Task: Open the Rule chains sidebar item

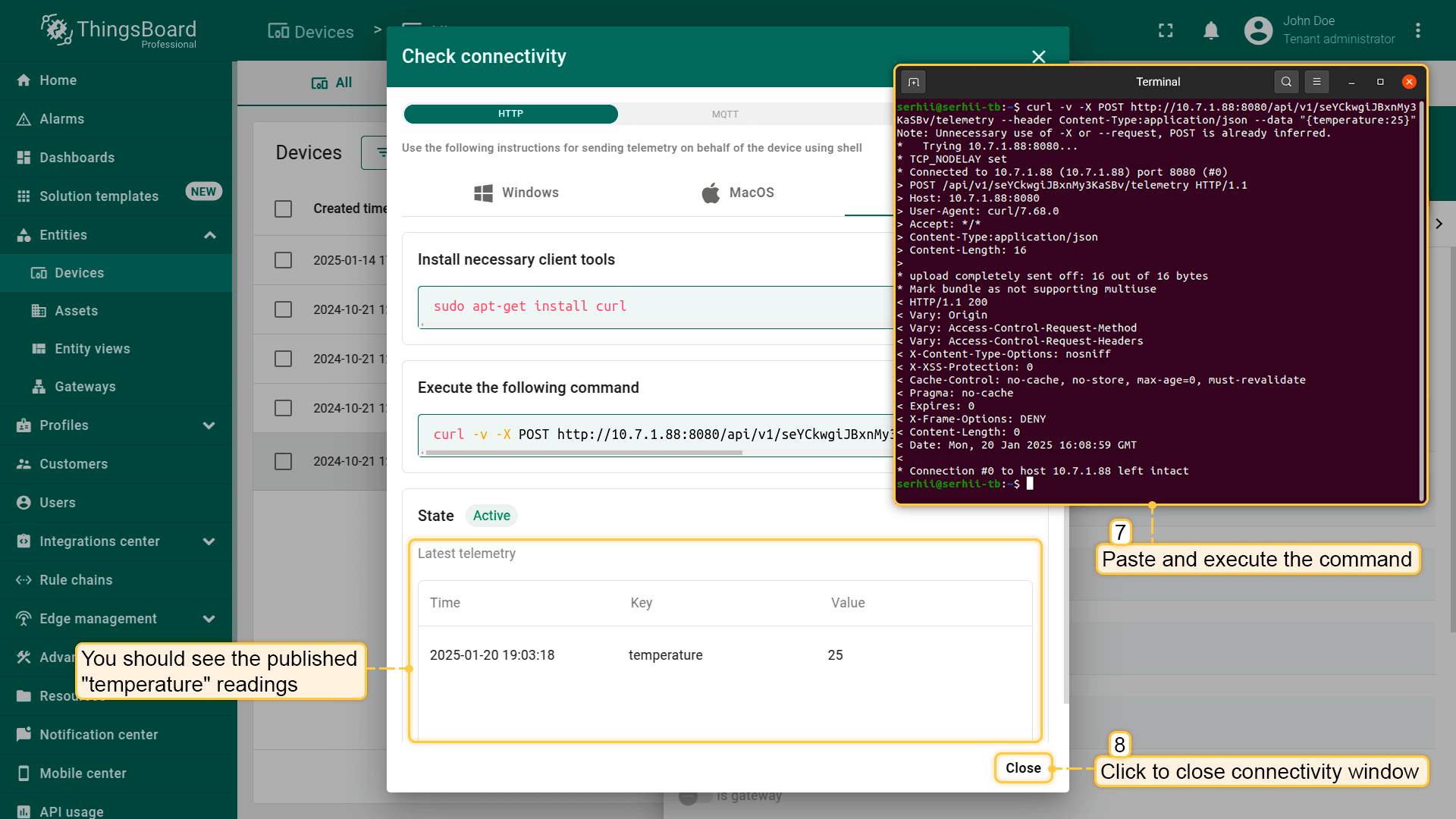Action: [76, 580]
